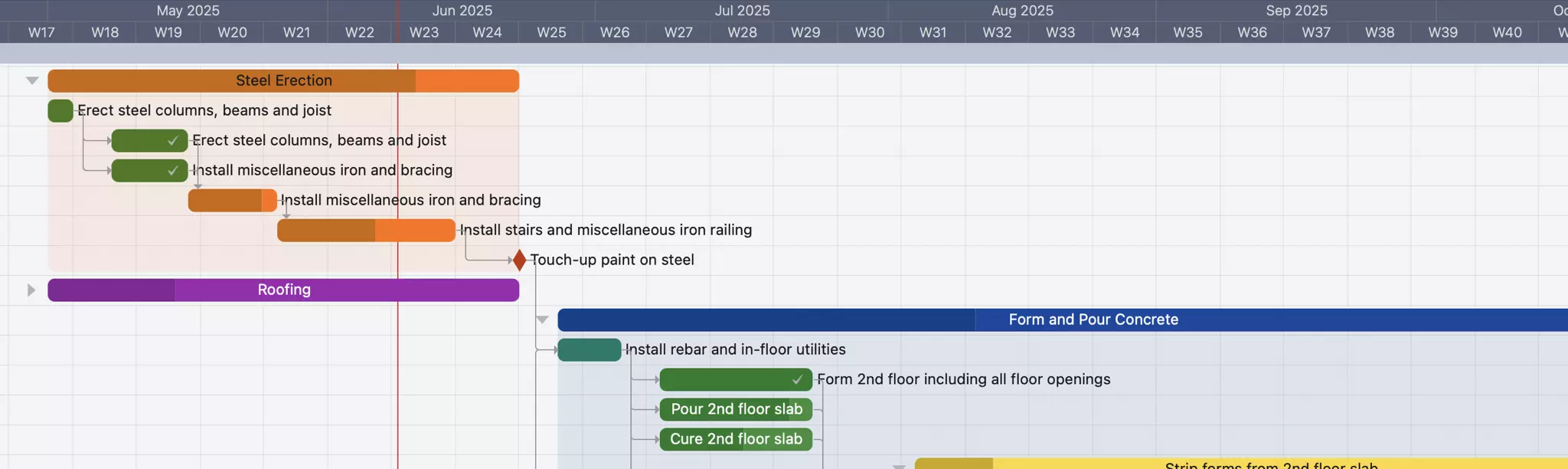The height and width of the screenshot is (469, 1568).
Task: Select the Pour 2nd floor slab task
Action: click(735, 410)
